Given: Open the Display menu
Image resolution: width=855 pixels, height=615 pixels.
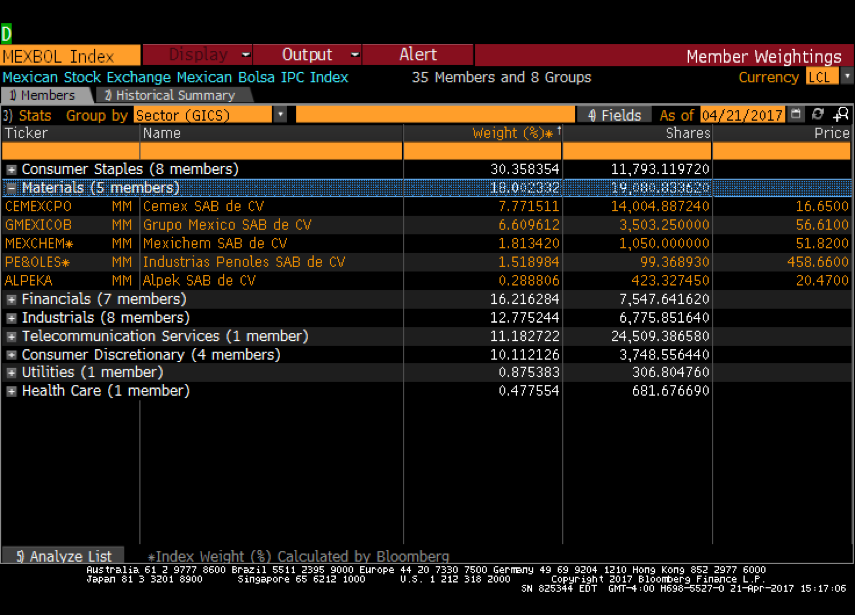Looking at the screenshot, I should [197, 55].
